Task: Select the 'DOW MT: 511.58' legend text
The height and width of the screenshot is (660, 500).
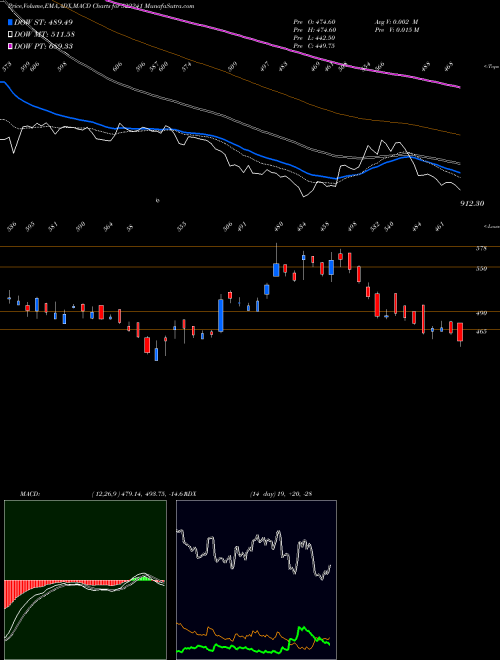Action: 45,35
